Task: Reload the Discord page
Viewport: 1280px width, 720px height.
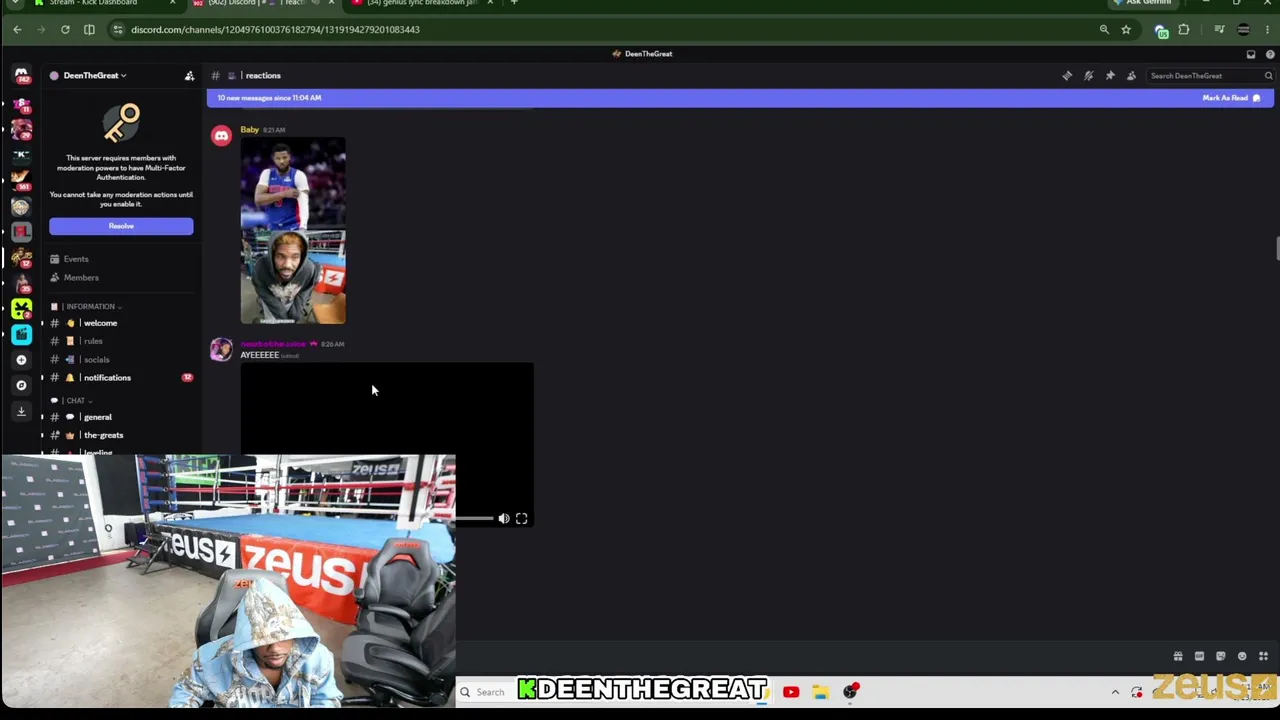Action: pyautogui.click(x=65, y=30)
